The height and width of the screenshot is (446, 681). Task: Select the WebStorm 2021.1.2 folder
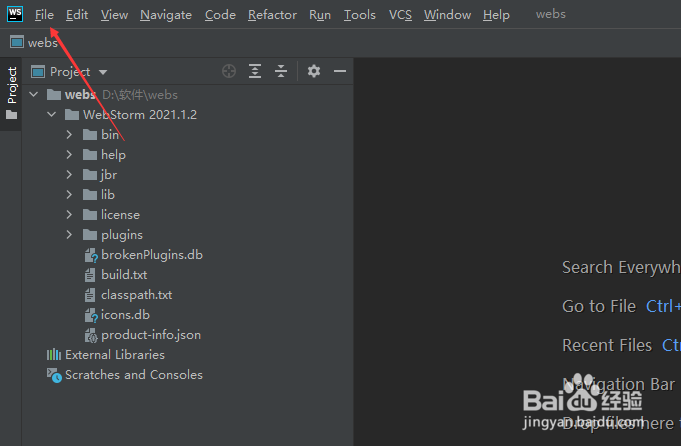pyautogui.click(x=140, y=115)
